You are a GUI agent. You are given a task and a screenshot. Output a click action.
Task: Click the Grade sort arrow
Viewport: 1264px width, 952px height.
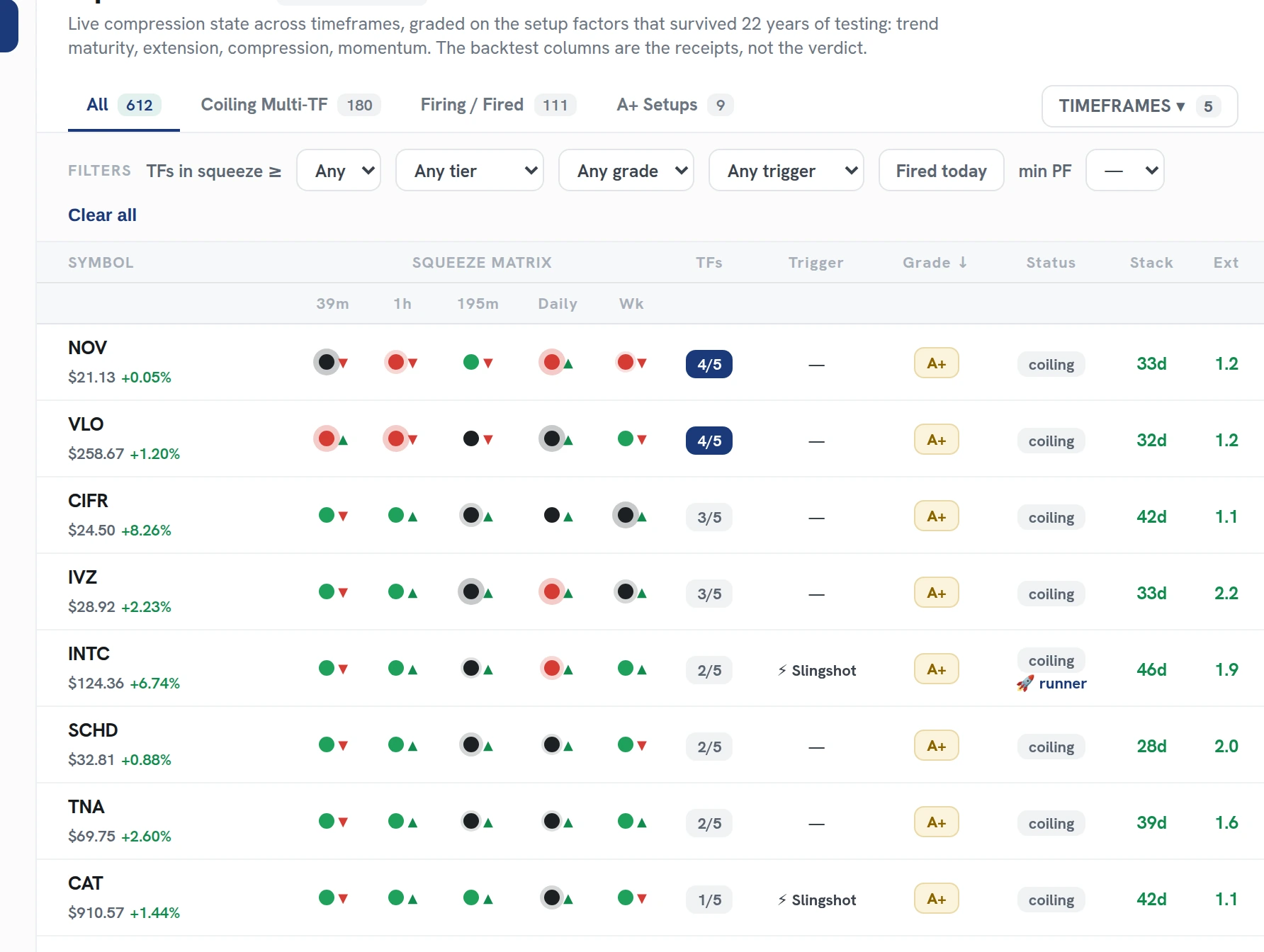point(963,262)
